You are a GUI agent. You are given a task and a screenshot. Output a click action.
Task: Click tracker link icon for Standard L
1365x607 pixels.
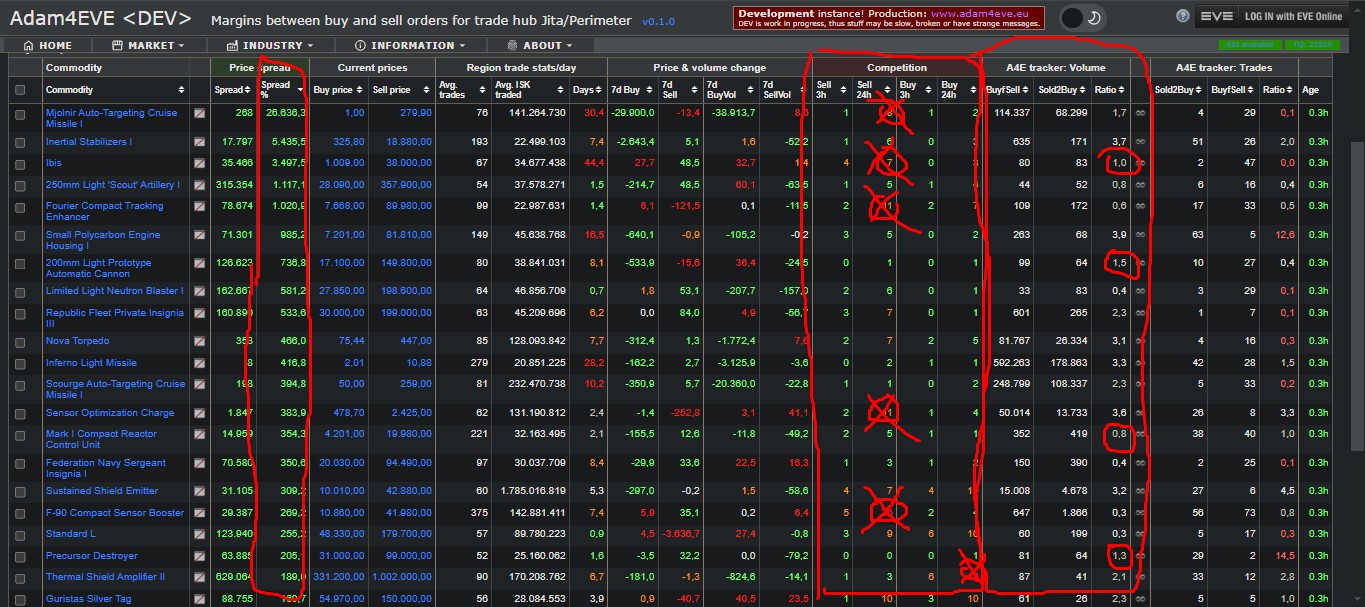coord(1140,534)
